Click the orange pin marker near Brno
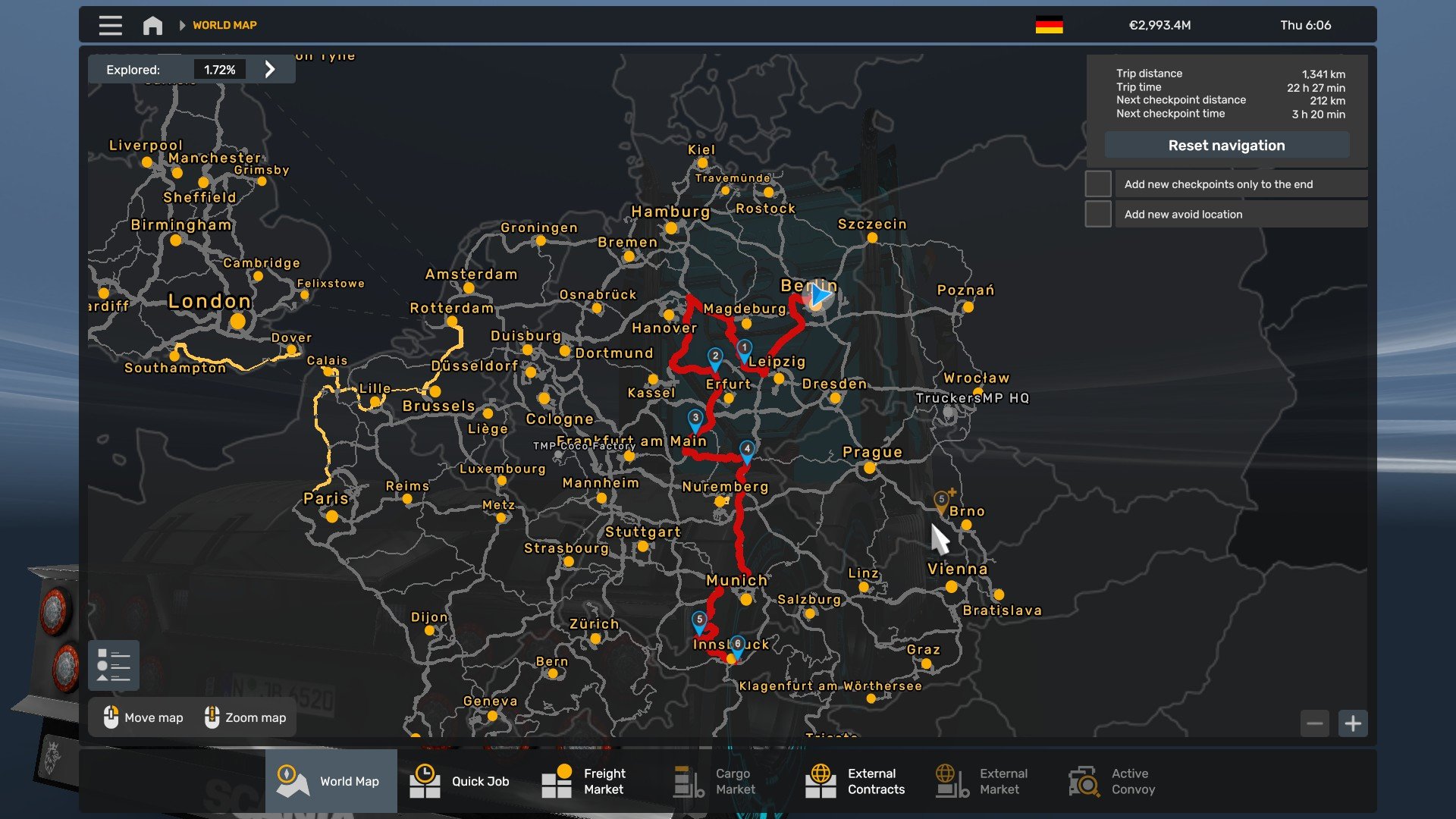Viewport: 1456px width, 819px height. (x=942, y=502)
